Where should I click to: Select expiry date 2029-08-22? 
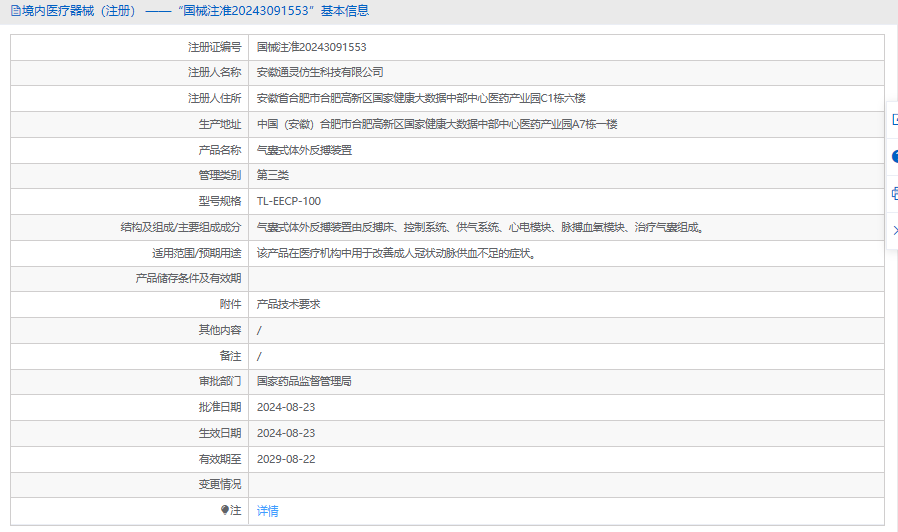click(286, 459)
